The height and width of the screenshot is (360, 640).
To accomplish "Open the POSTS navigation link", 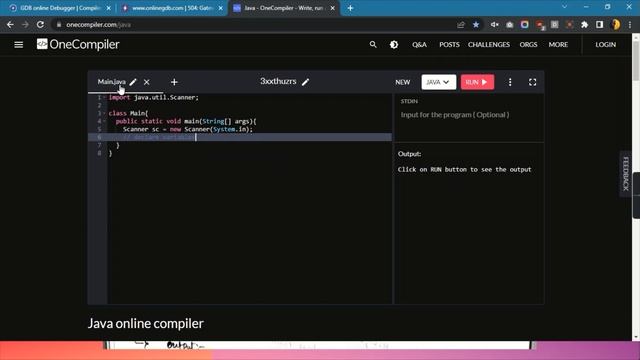I will pos(449,44).
